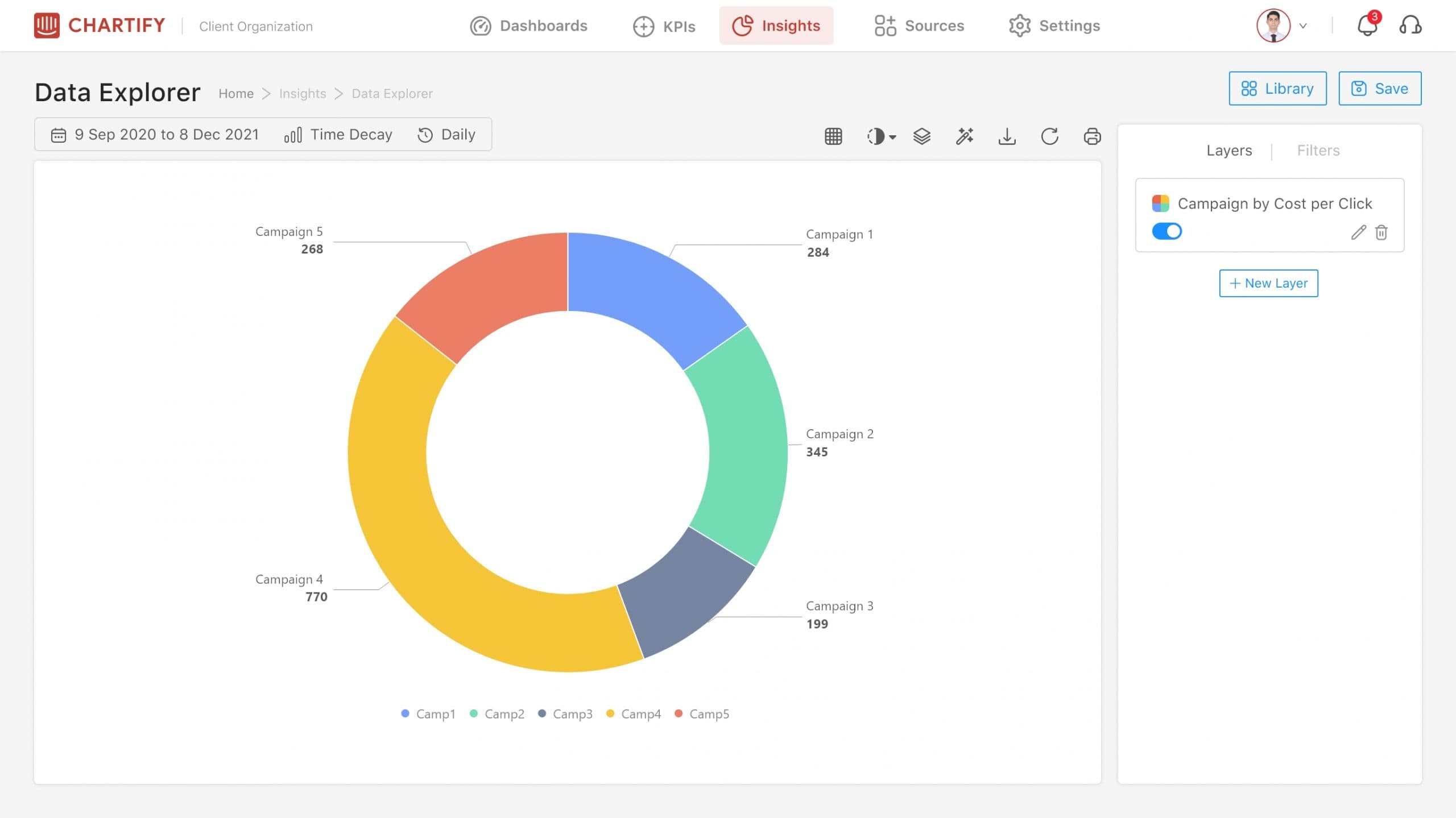Image resolution: width=1456 pixels, height=818 pixels.
Task: Go to Dashboards in top navigation
Action: 528,26
